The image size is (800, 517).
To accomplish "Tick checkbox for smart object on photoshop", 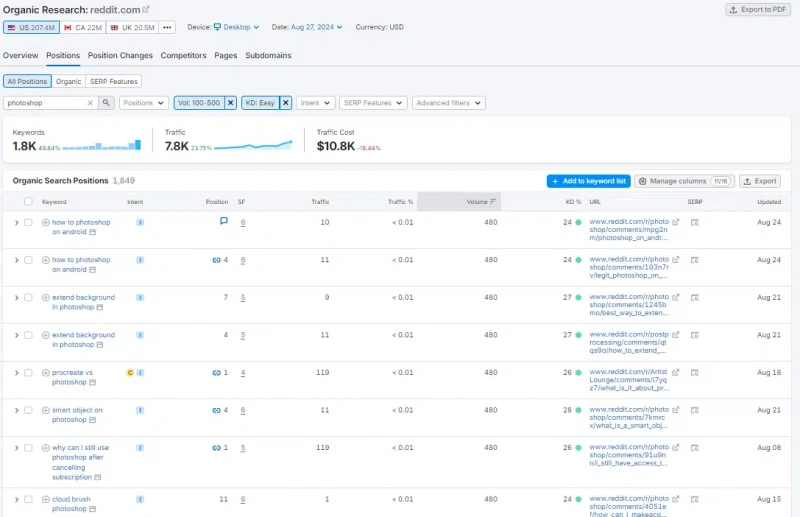I will [28, 410].
